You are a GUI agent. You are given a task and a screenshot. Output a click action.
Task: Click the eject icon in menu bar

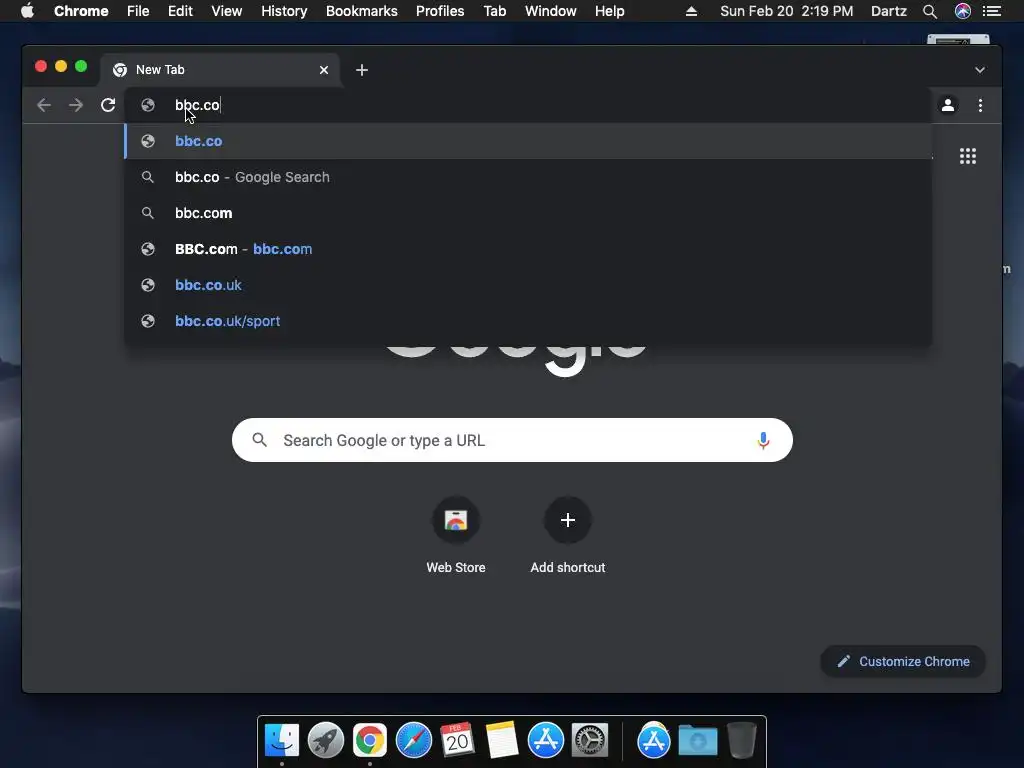(x=691, y=11)
